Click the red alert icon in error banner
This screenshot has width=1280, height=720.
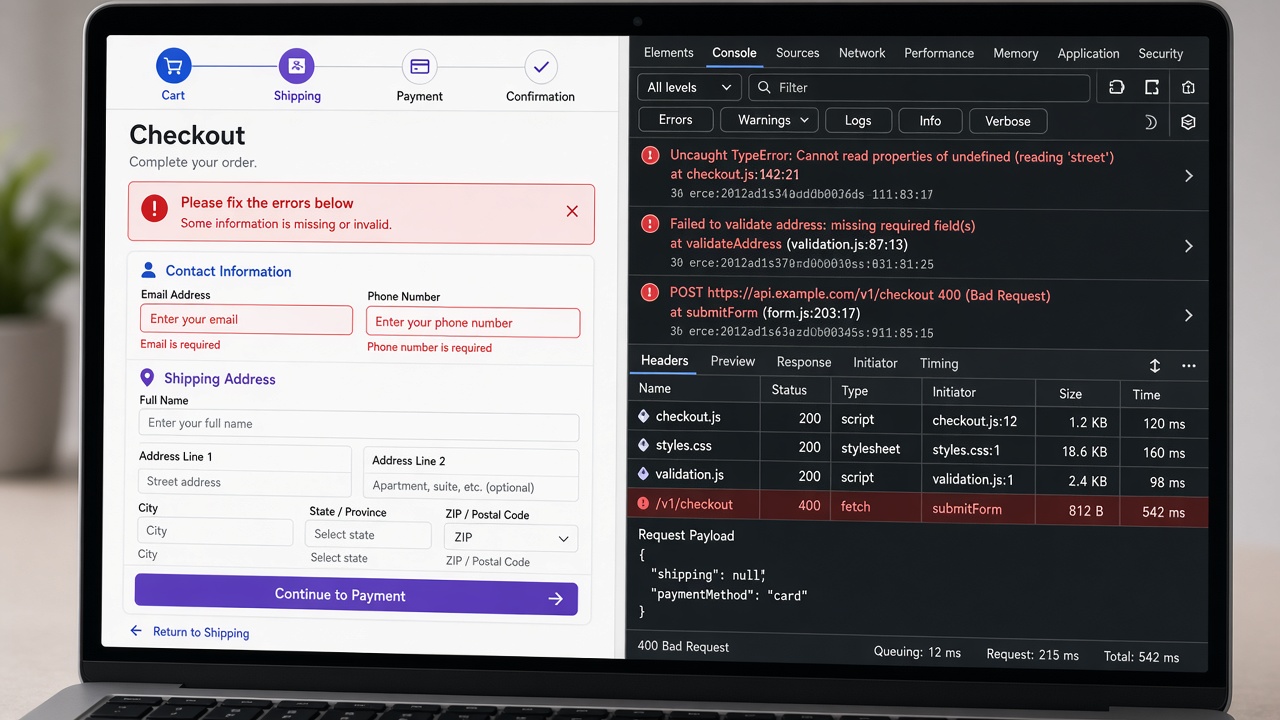tap(154, 209)
